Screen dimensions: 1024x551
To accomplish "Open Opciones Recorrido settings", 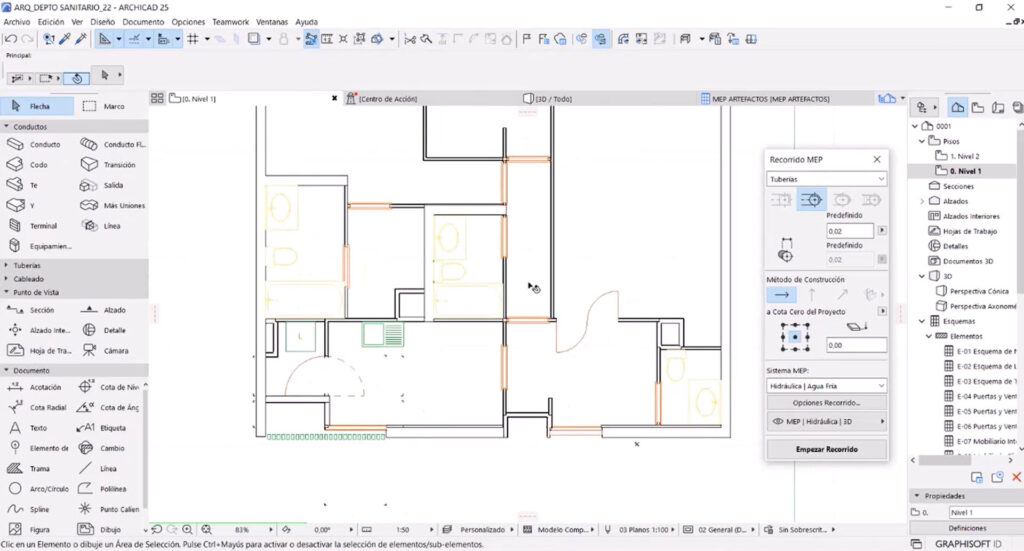I will pyautogui.click(x=826, y=403).
